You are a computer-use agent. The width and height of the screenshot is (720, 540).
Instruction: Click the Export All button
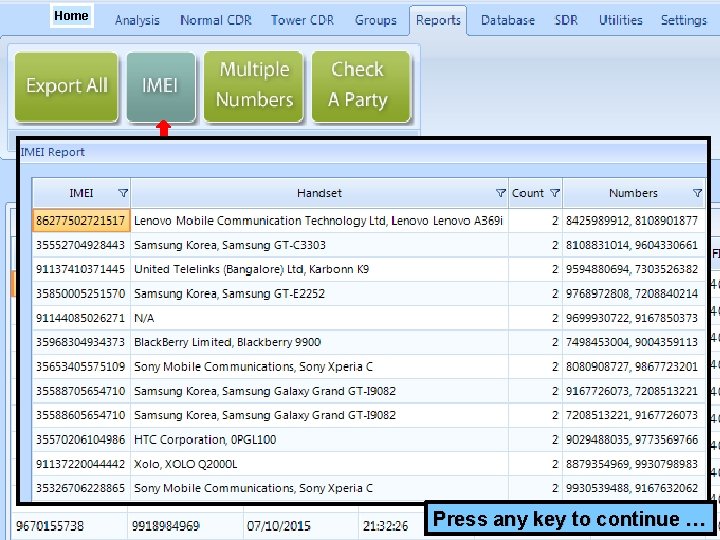pyautogui.click(x=67, y=87)
